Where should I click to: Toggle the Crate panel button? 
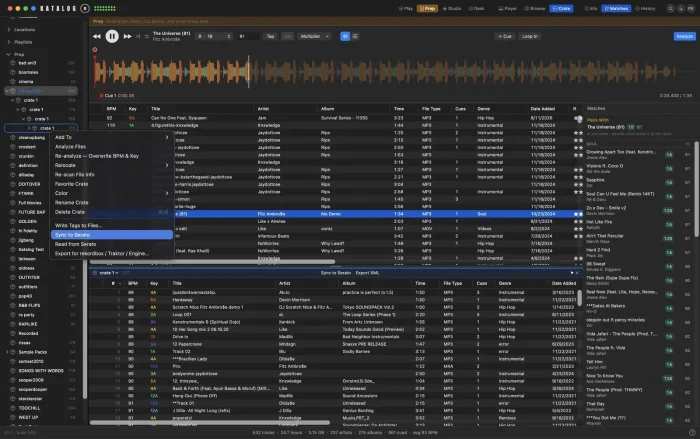click(x=561, y=8)
